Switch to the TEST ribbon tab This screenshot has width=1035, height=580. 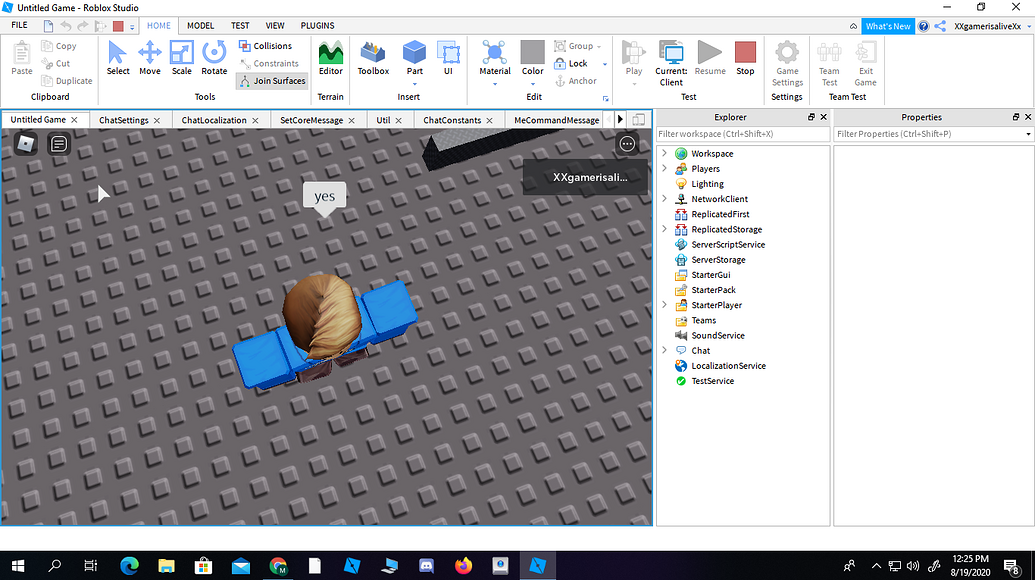pyautogui.click(x=240, y=26)
